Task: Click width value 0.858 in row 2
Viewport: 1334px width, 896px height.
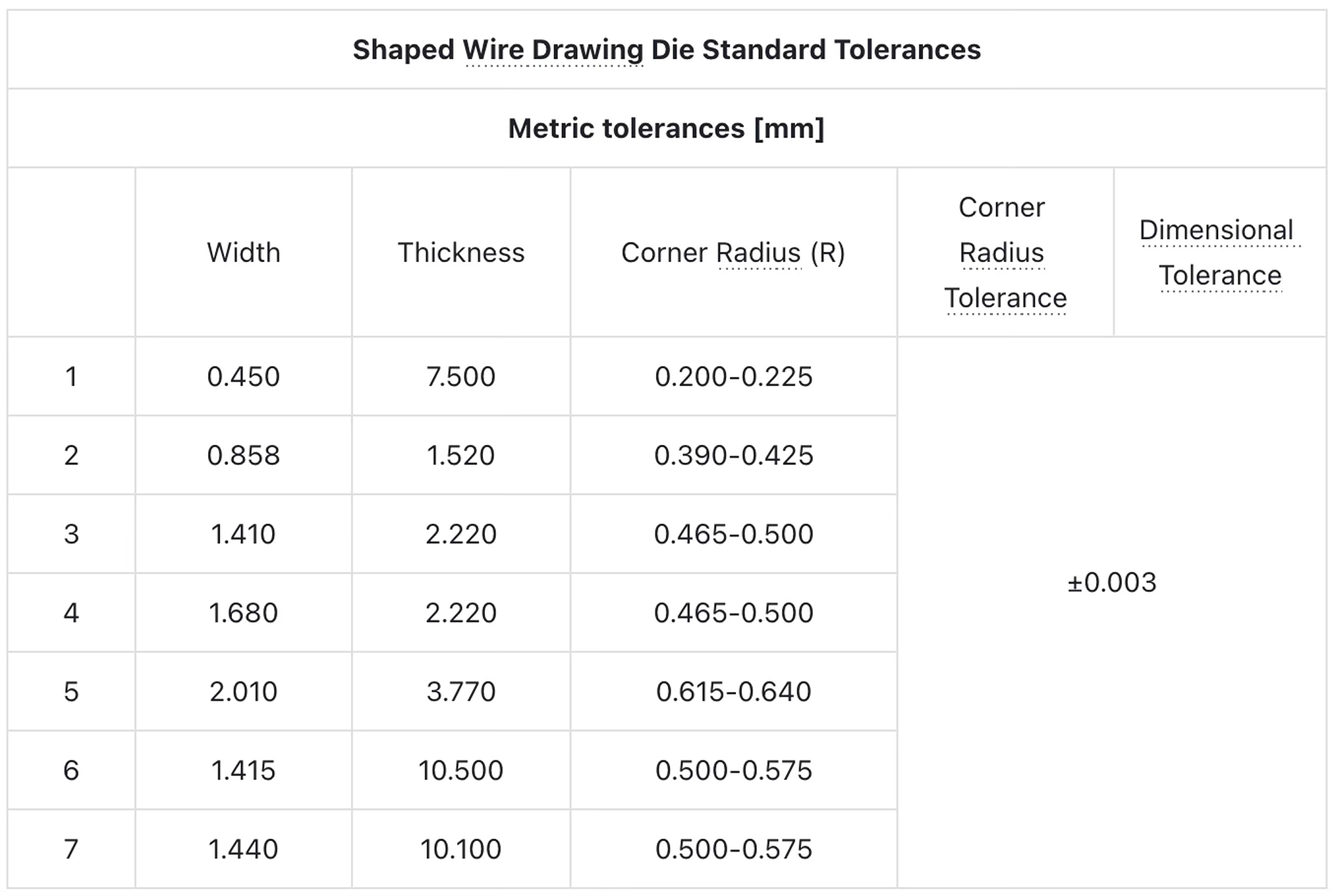Action: tap(243, 455)
